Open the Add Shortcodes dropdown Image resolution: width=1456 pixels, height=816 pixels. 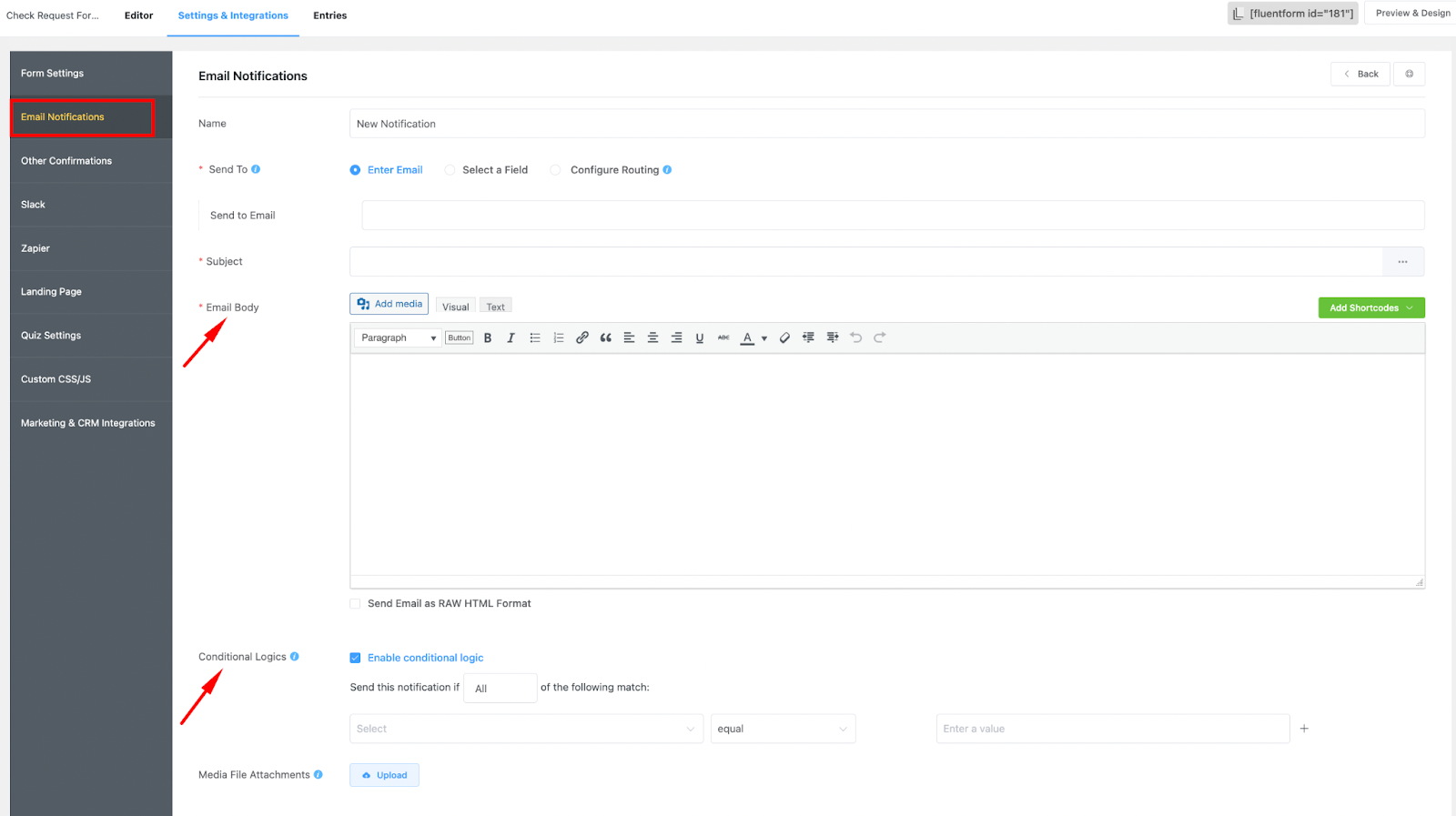click(x=1371, y=307)
